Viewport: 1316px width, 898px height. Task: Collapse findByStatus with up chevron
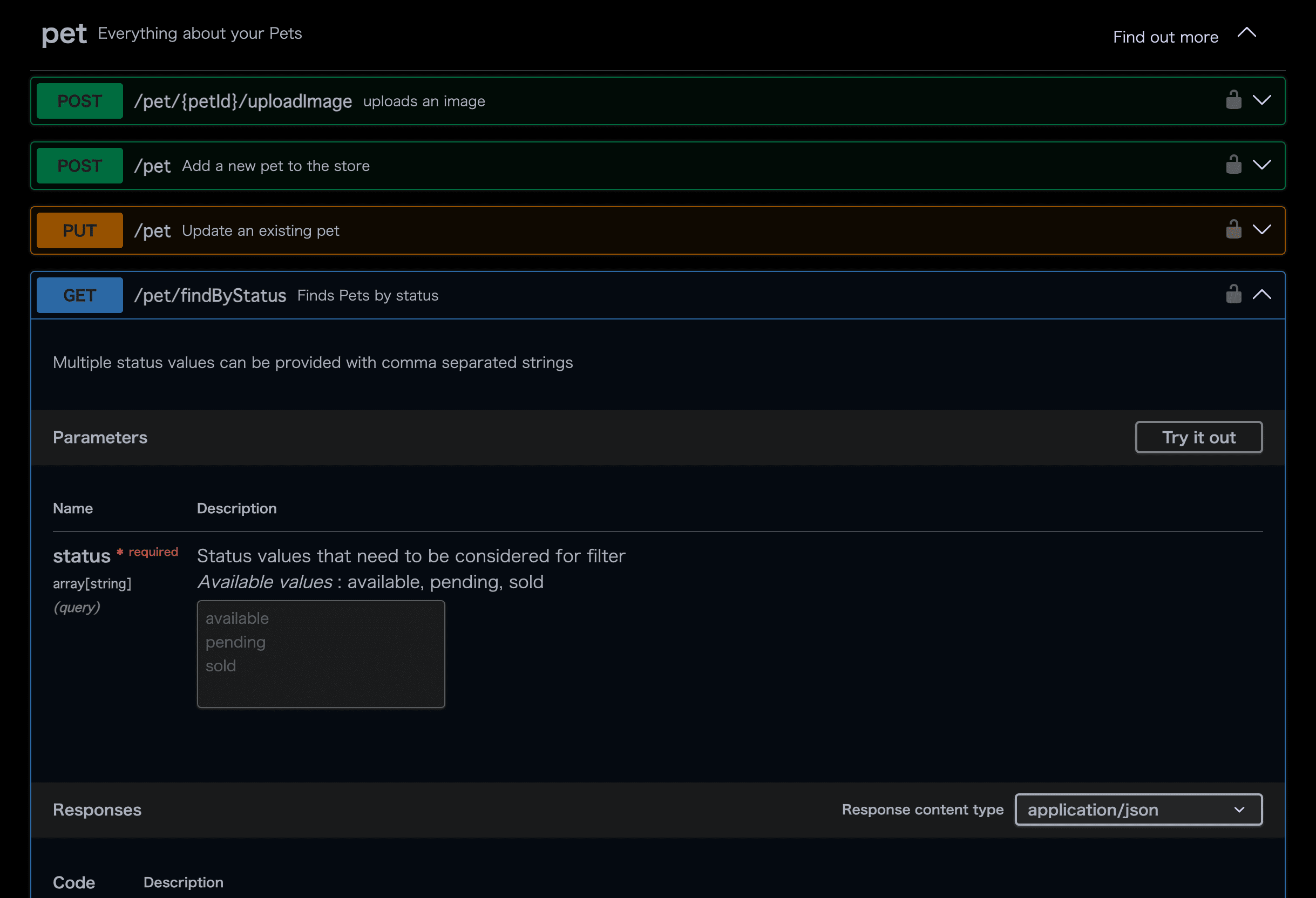point(1261,295)
